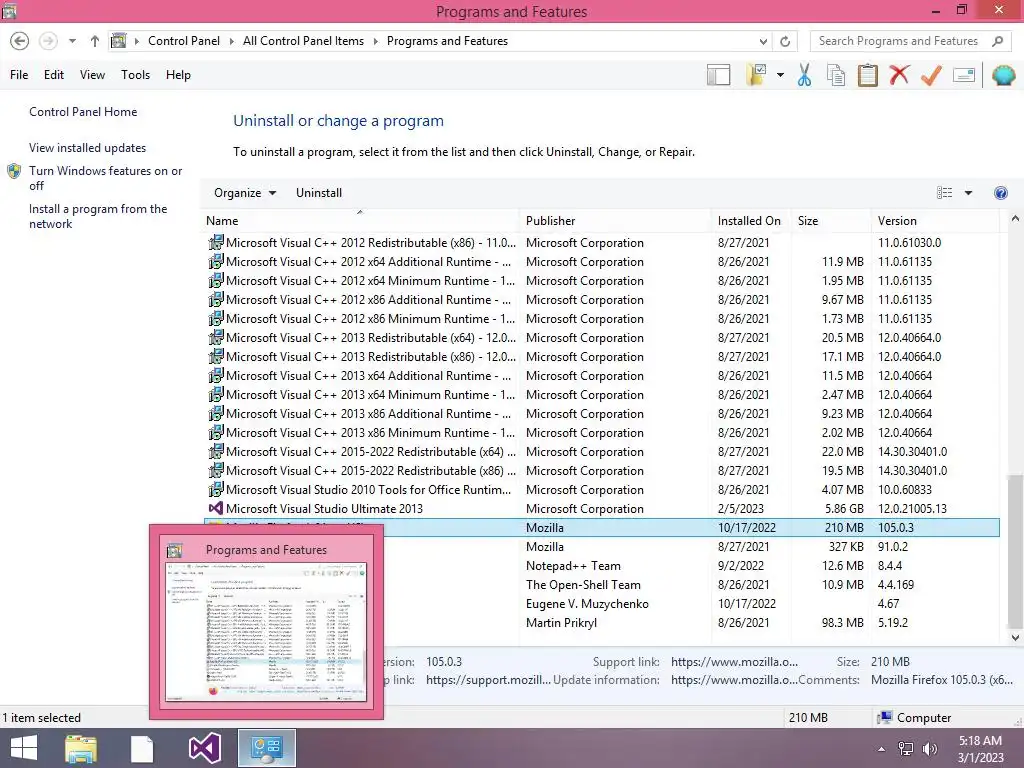1024x768 pixels.
Task: Open recent locations dropdown arrow
Action: click(x=72, y=41)
